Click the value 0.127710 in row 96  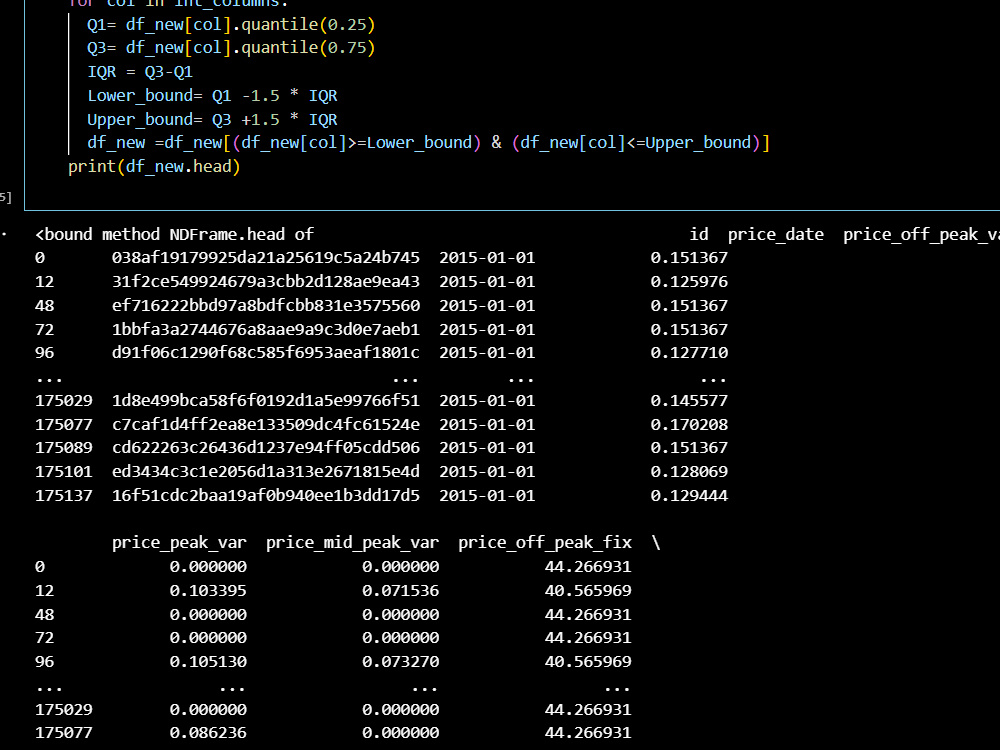689,353
